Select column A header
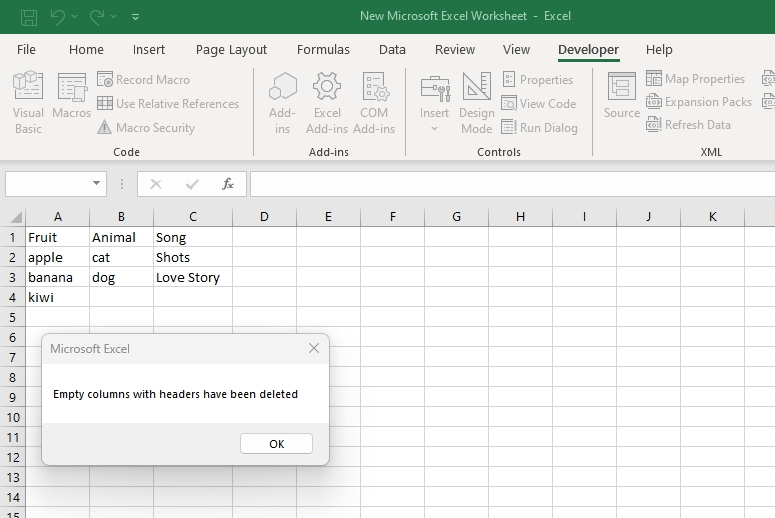This screenshot has height=518, width=775. [58, 216]
